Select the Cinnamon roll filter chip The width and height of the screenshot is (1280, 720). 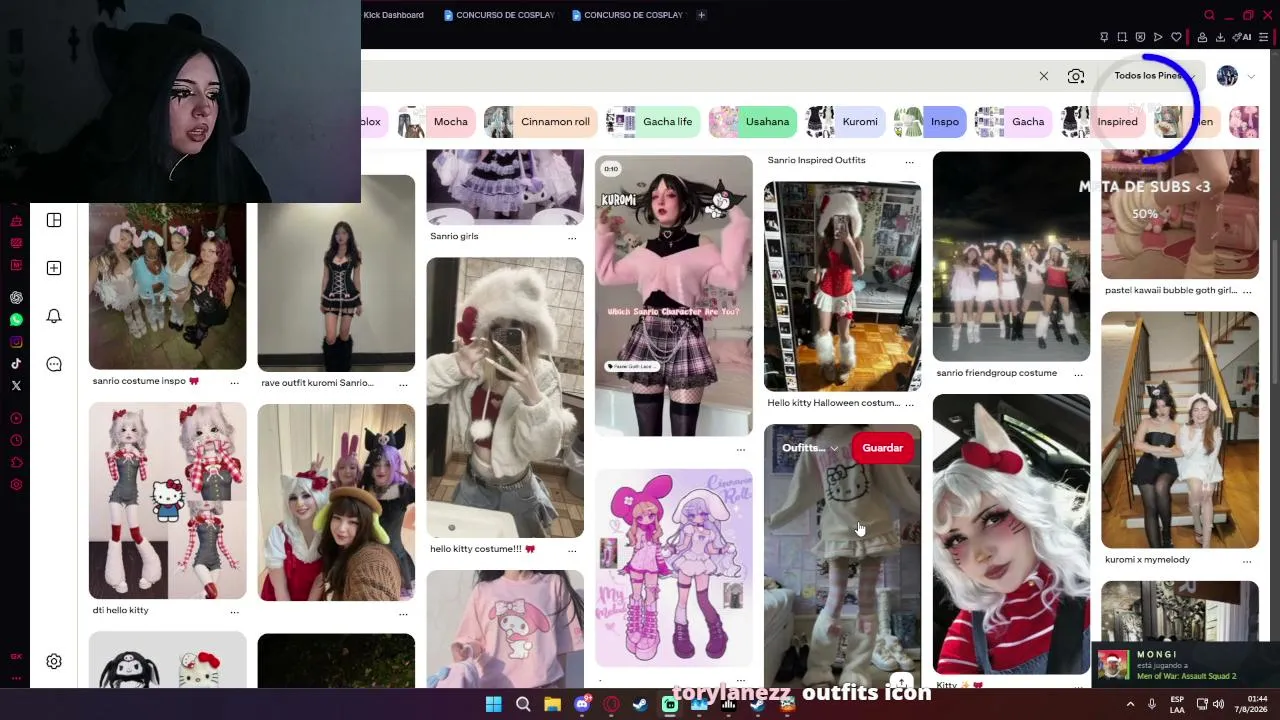[x=541, y=122]
